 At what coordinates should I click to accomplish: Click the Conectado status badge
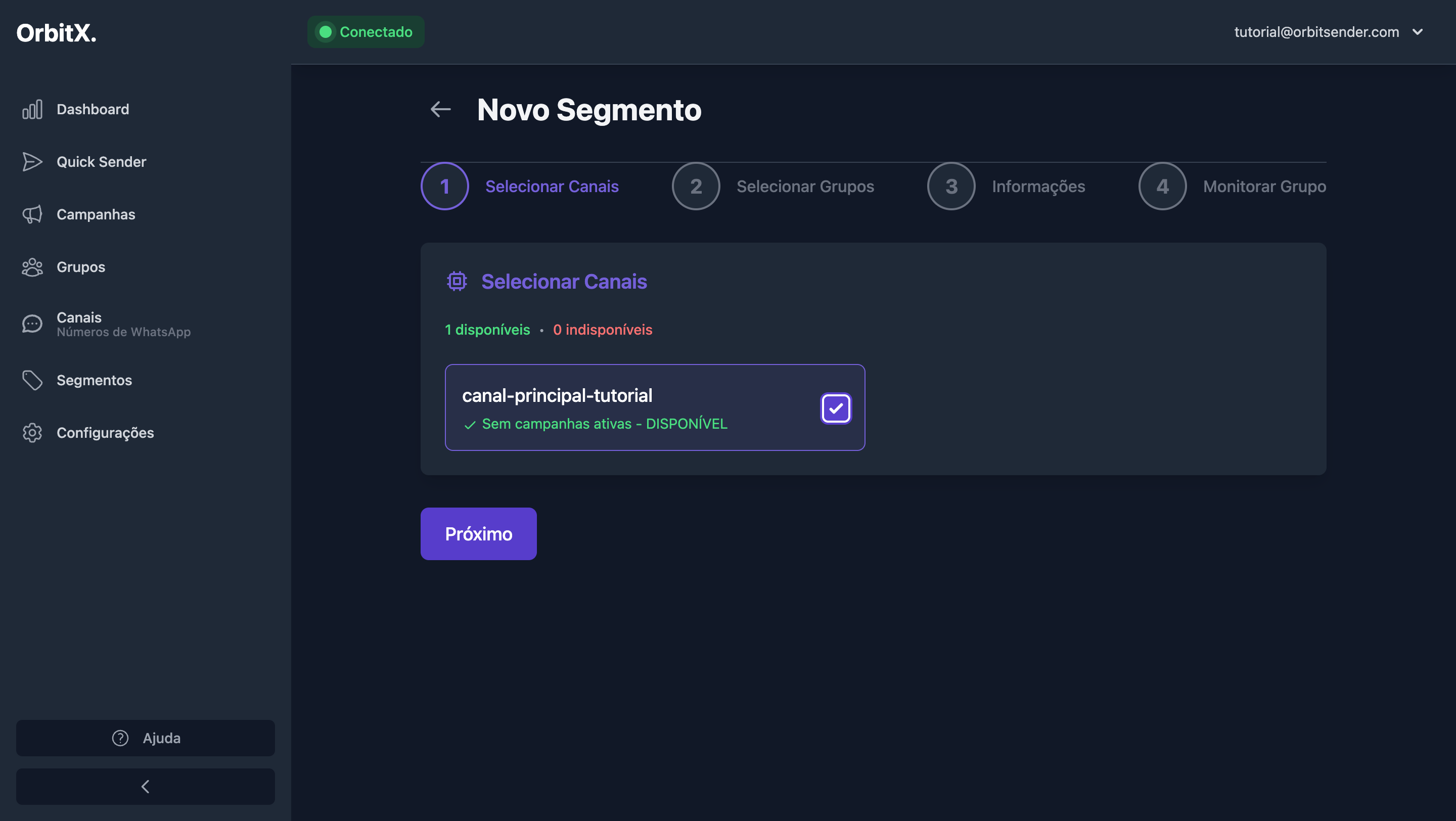pos(366,32)
